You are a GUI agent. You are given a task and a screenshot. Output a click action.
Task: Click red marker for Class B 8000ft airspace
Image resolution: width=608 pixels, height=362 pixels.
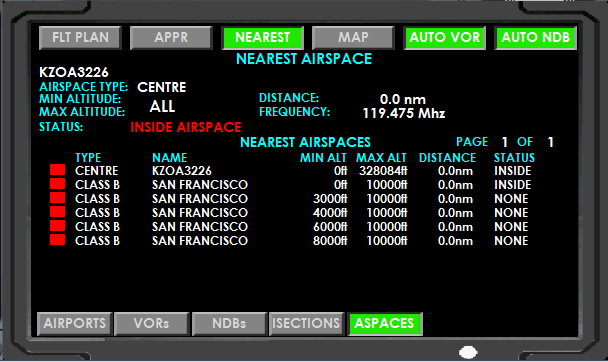57,240
